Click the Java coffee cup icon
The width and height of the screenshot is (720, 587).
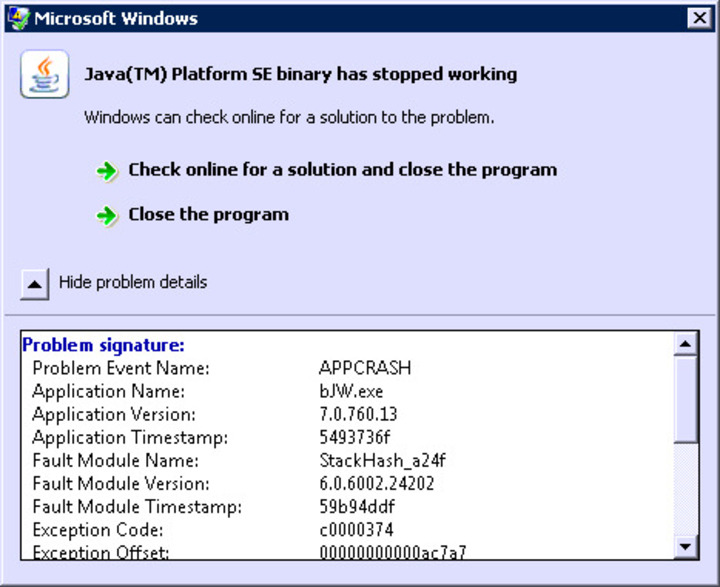pos(44,75)
